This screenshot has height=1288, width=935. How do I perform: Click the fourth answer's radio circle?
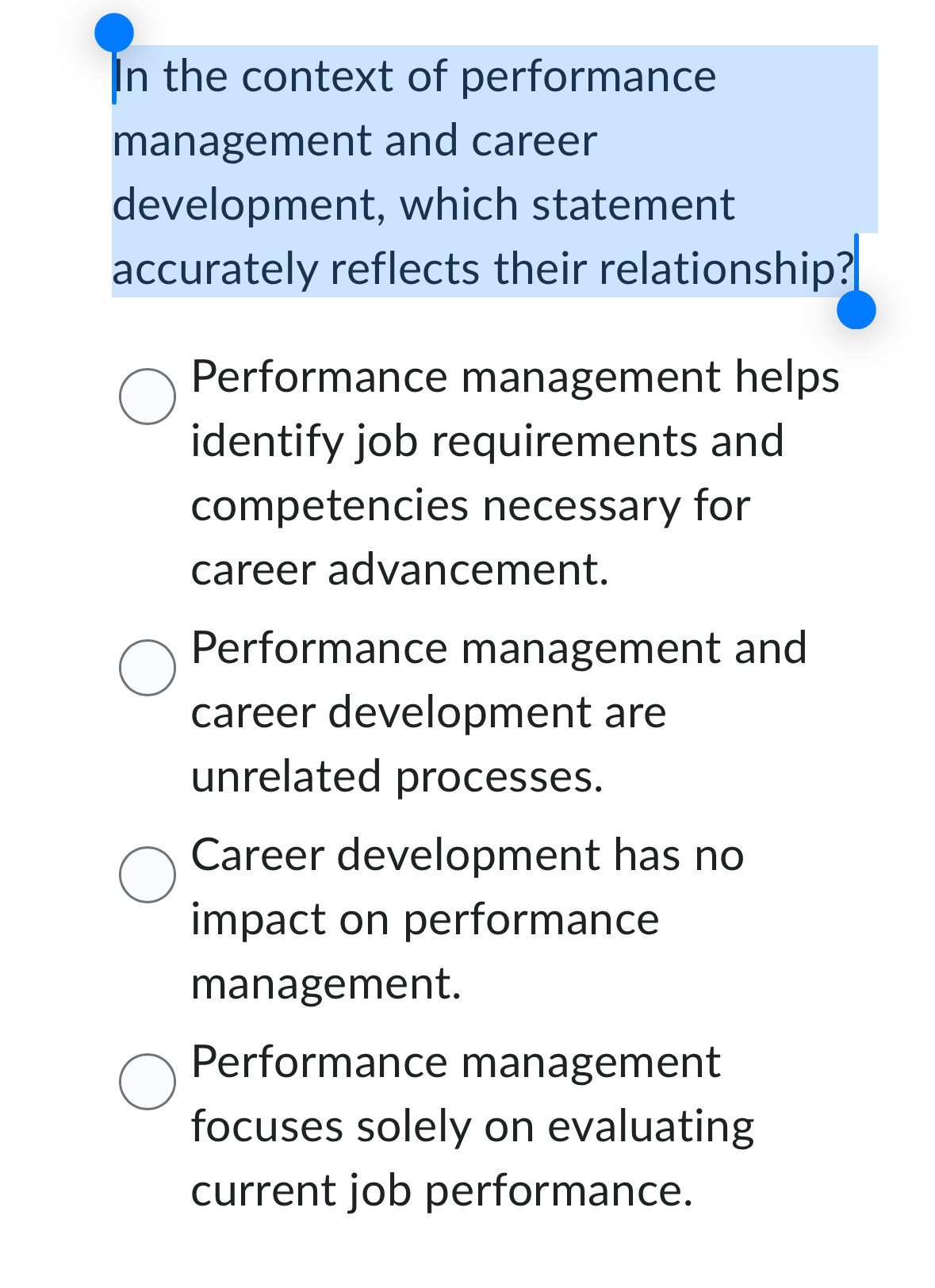click(x=149, y=1081)
